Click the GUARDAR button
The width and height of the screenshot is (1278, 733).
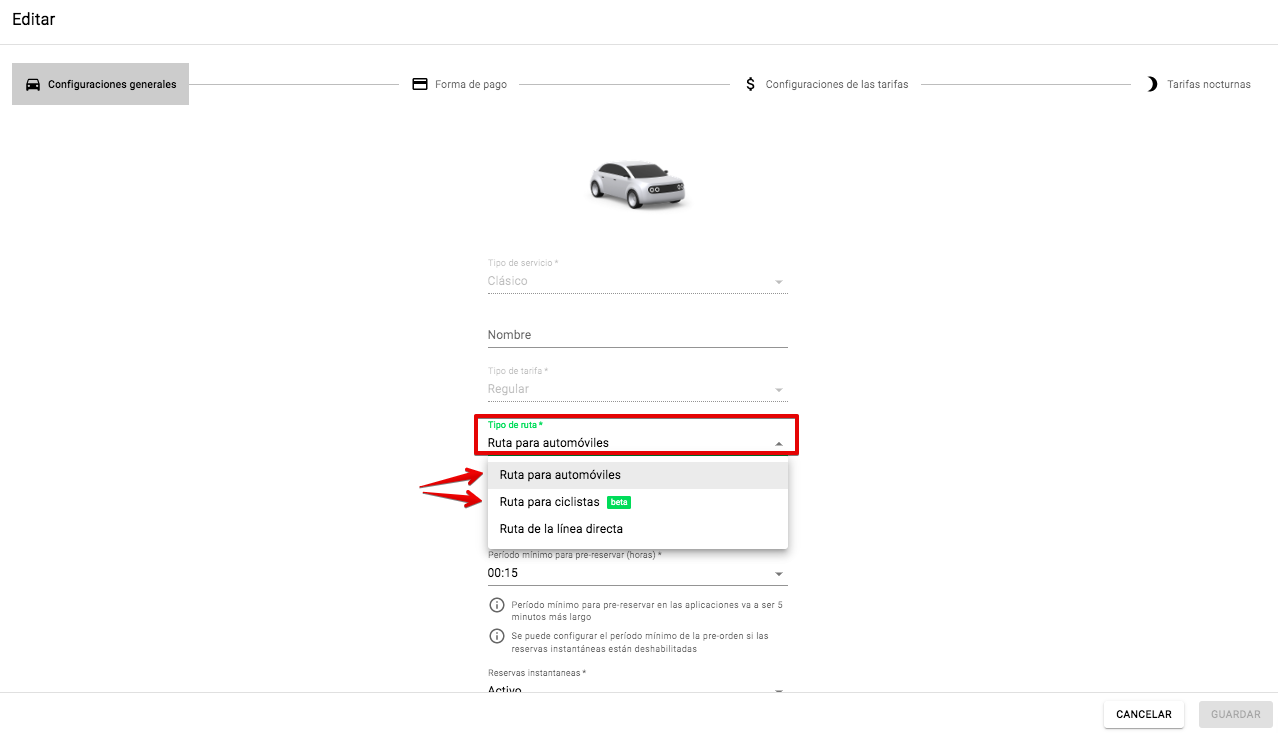click(1235, 714)
